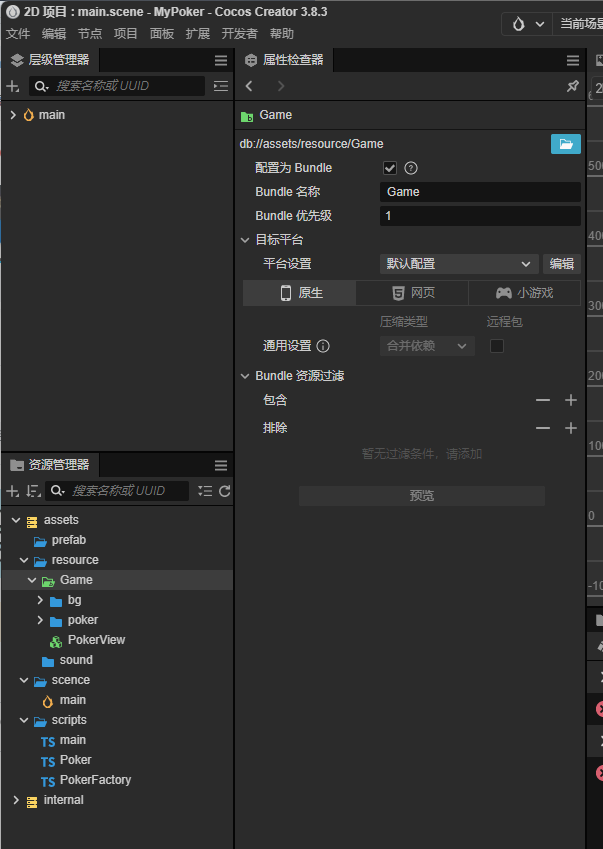This screenshot has width=603, height=849.
Task: Open the 节点 menu
Action: [x=90, y=34]
